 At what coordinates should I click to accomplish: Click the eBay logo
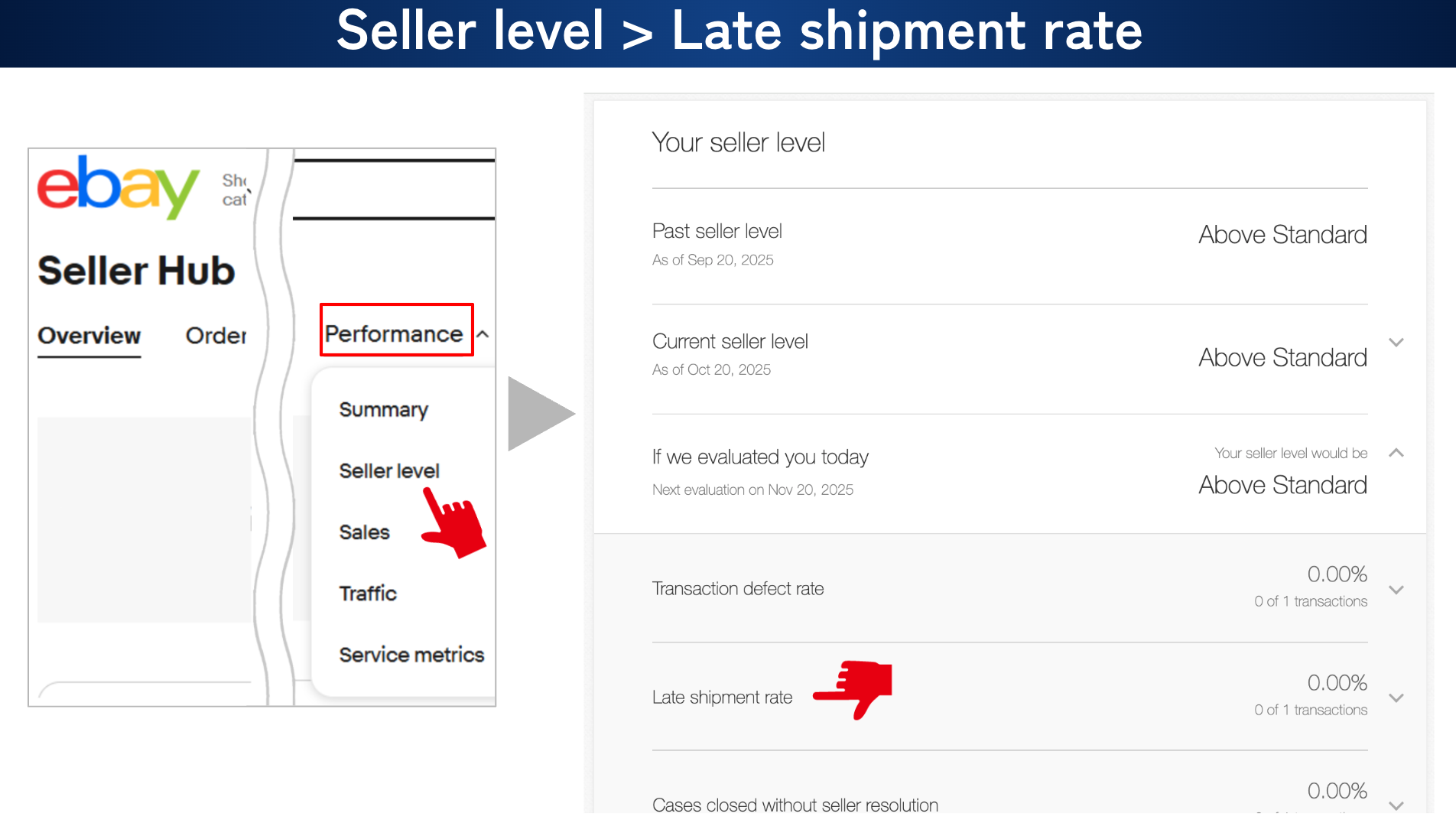[118, 186]
